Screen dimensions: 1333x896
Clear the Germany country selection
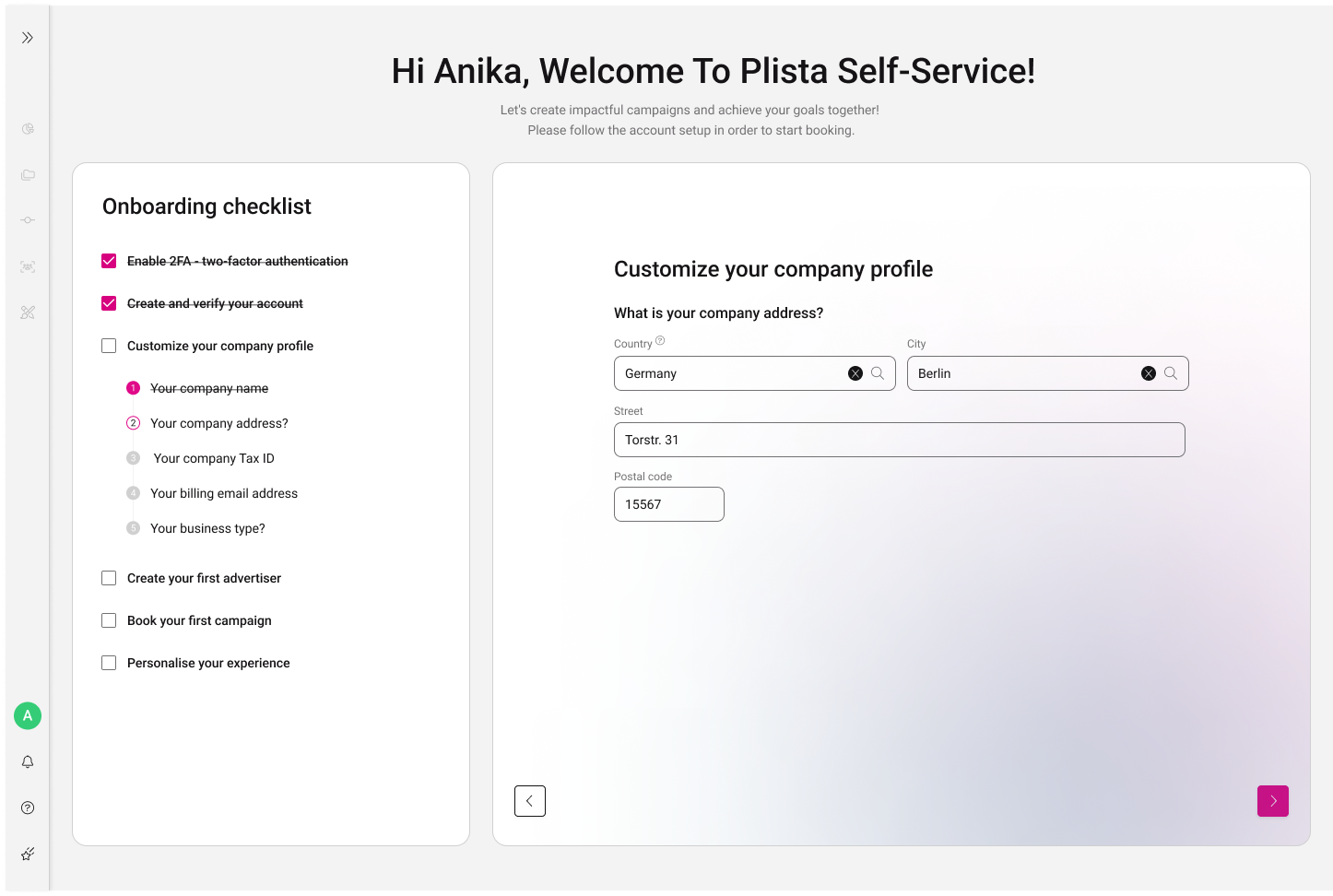pyautogui.click(x=855, y=373)
